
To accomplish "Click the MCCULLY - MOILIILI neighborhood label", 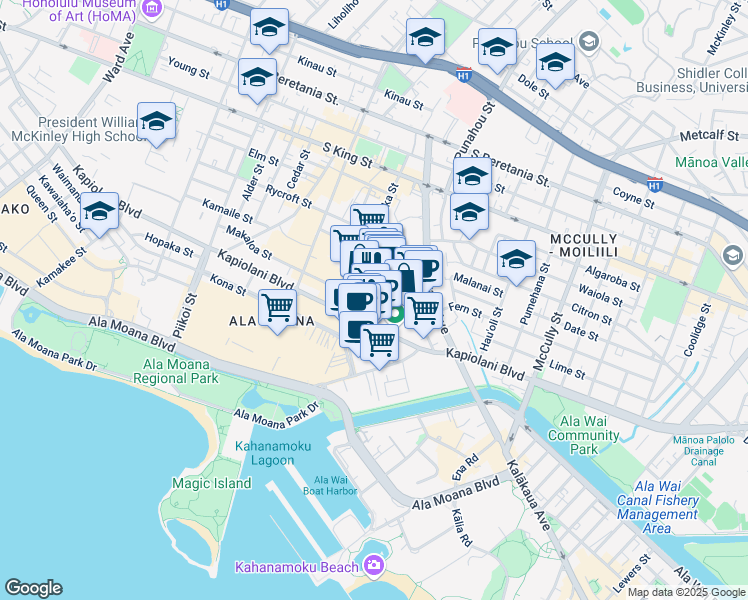I will click(x=584, y=245).
